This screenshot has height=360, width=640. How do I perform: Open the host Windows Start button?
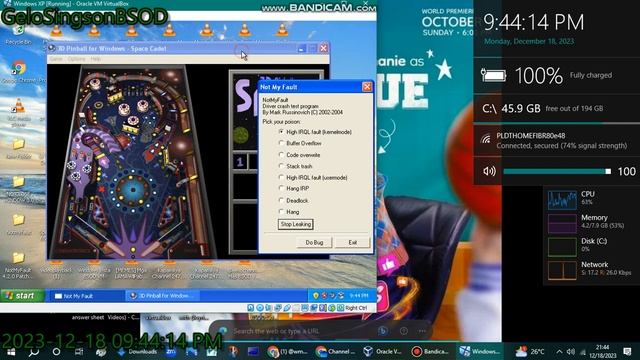[x=11, y=351]
